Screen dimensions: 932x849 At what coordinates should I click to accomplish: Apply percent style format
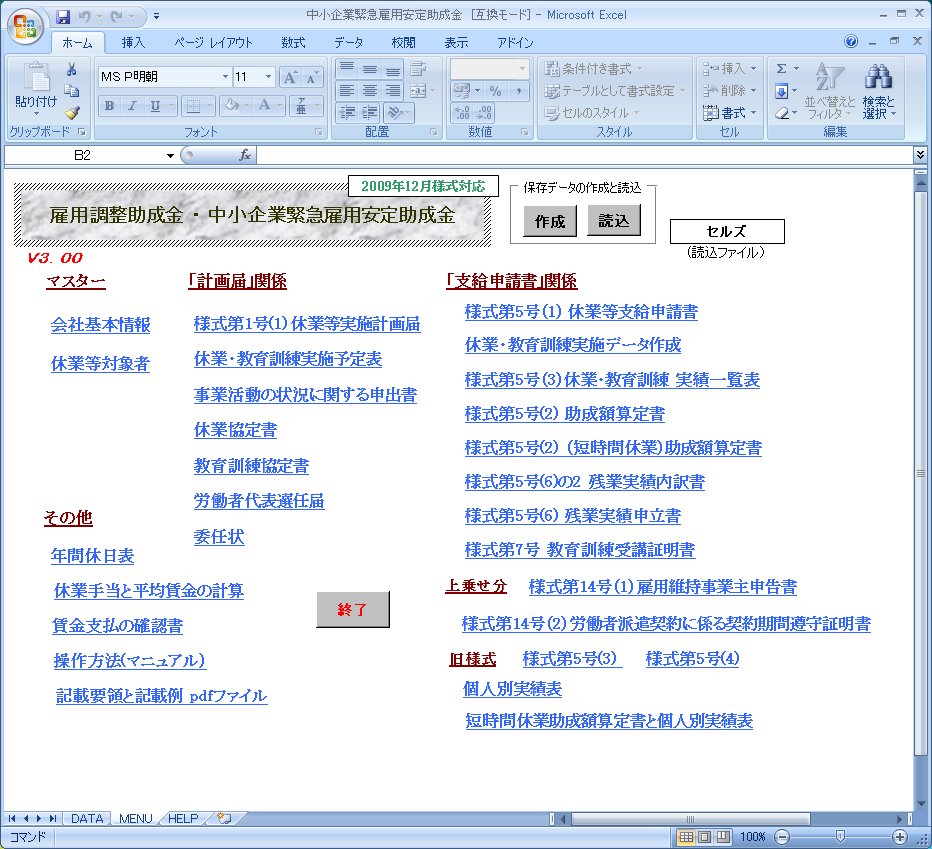[495, 90]
